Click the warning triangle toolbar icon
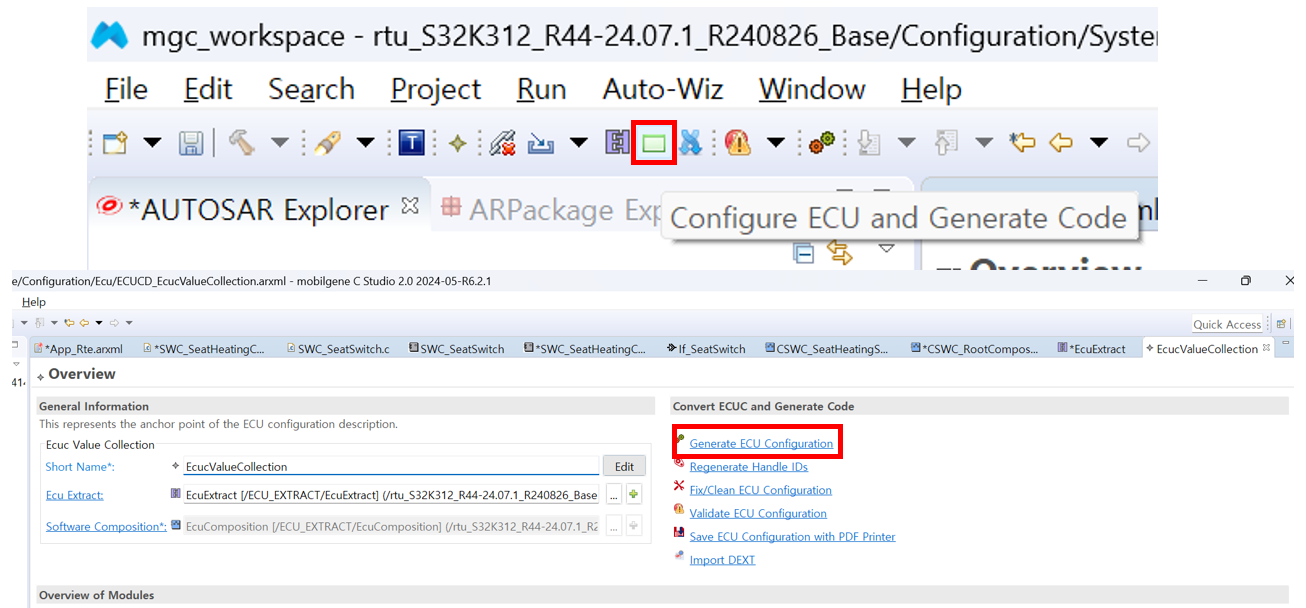Viewport: 1306px width, 608px height. 738,143
